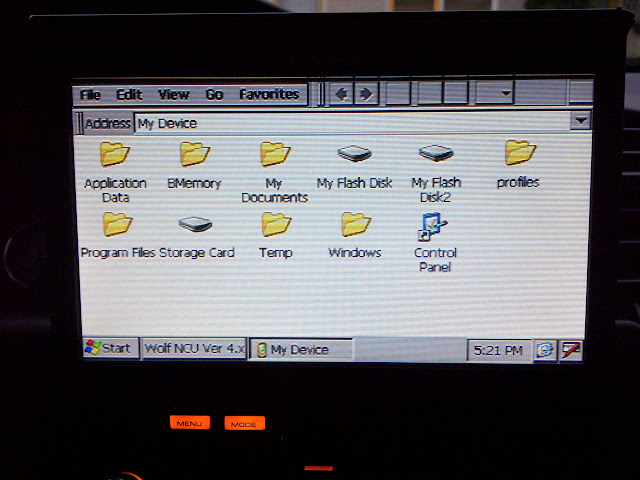Expand the Address bar dropdown arrow
The image size is (640, 480).
point(580,121)
